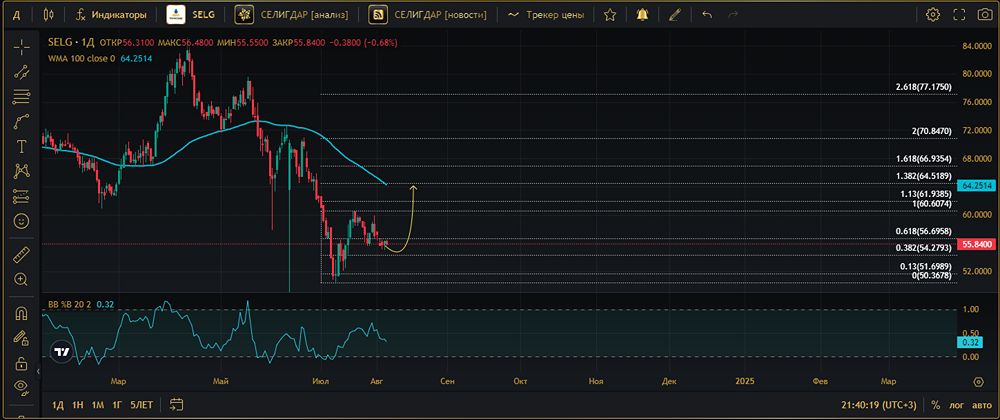Select the 1М date range button
Screen dimensions: 1000x420
98,405
